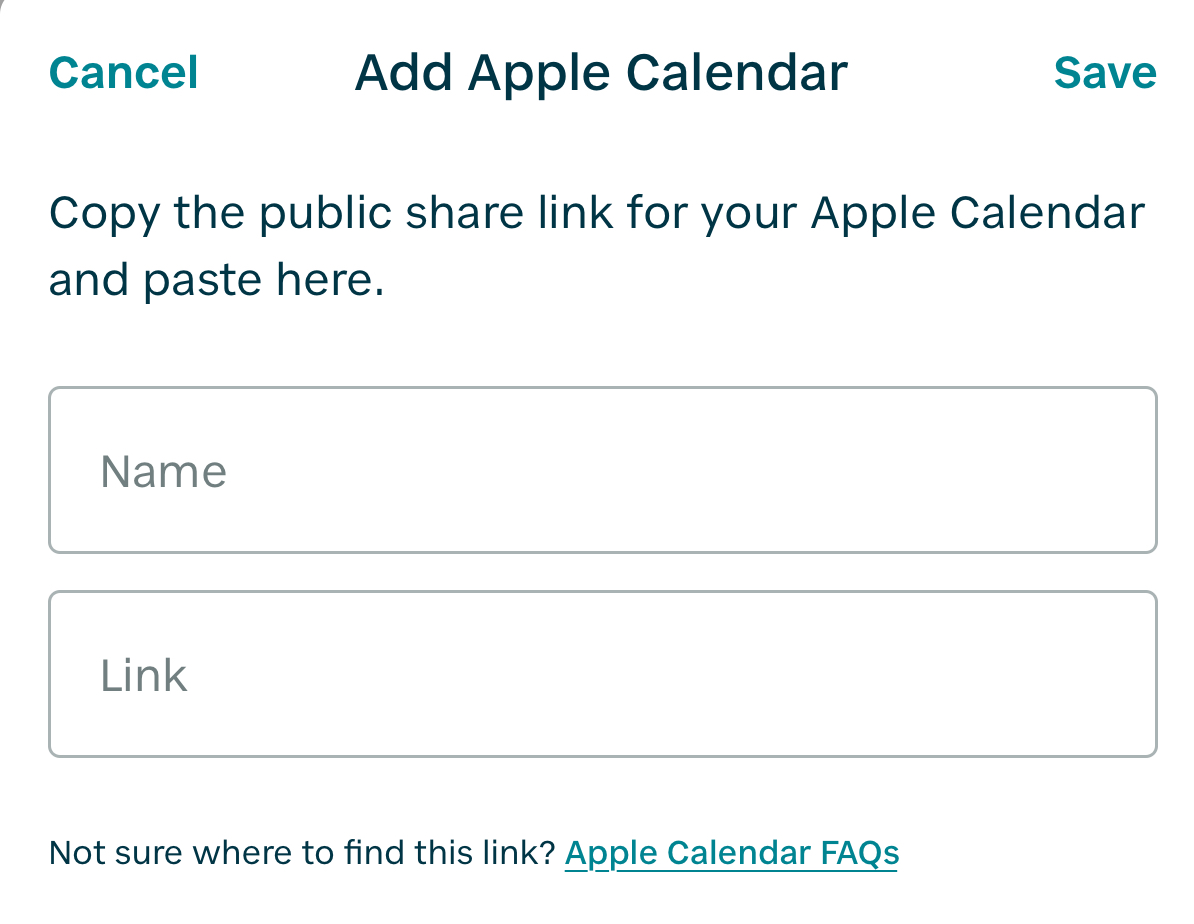The width and height of the screenshot is (1194, 924).
Task: Dismiss the dialog with Cancel
Action: (123, 73)
